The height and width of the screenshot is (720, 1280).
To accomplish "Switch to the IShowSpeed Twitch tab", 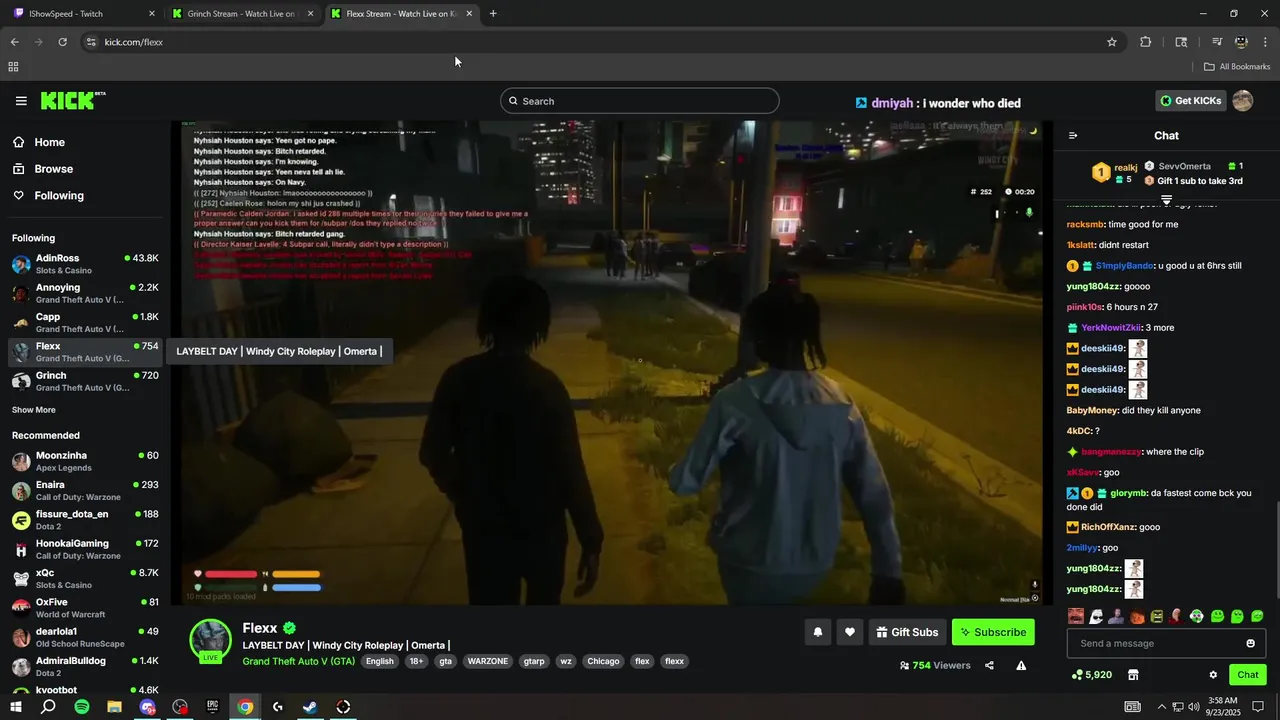I will [84, 14].
